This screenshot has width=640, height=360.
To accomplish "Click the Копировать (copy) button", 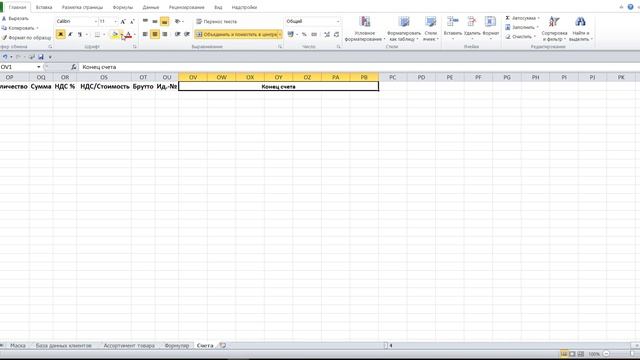I will 19,28.
